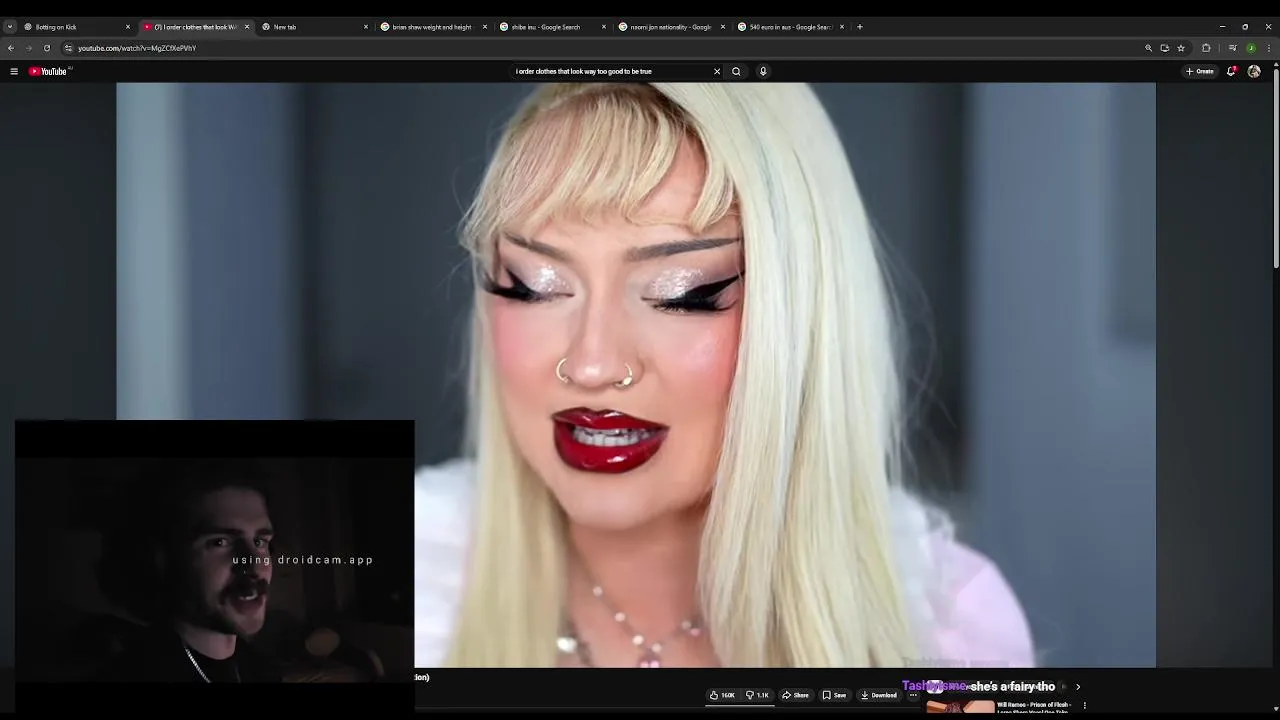Image resolution: width=1280 pixels, height=720 pixels.
Task: Close the active YouTube video tab
Action: 247,27
